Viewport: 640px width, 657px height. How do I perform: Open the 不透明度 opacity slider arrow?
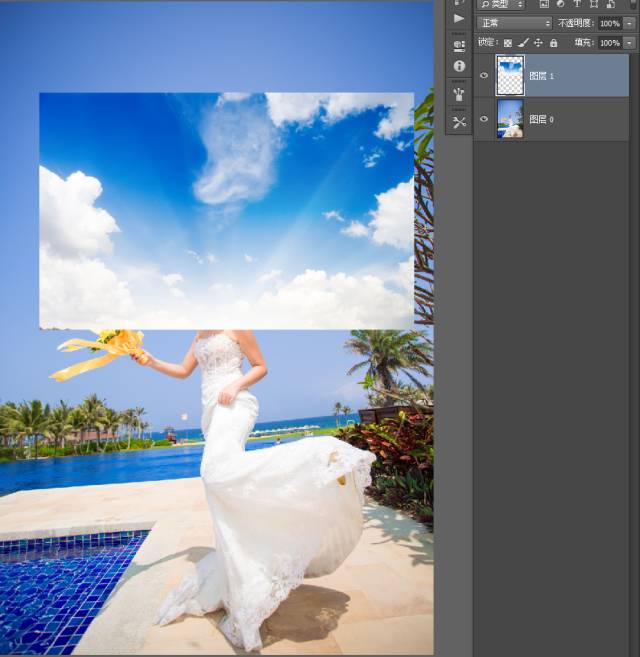click(629, 23)
